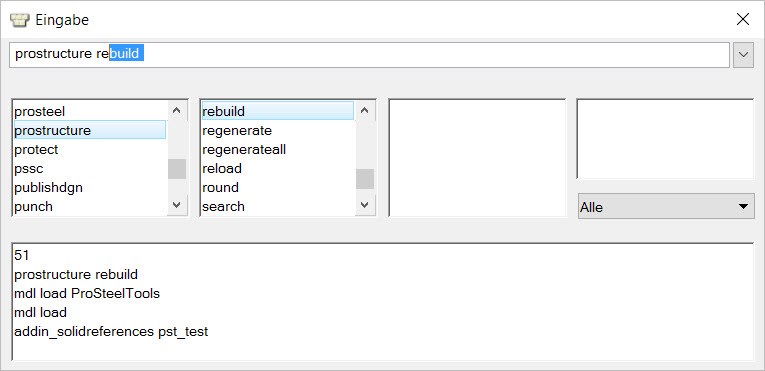Select prosteel in first command list
765x371 pixels.
90,111
